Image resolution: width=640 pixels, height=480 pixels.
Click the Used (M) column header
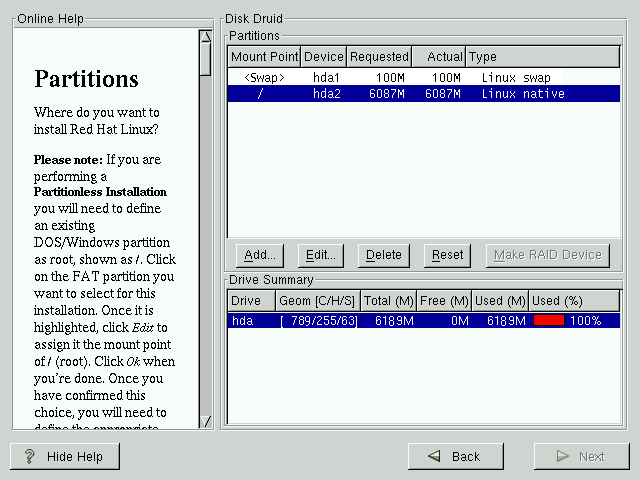pyautogui.click(x=500, y=301)
